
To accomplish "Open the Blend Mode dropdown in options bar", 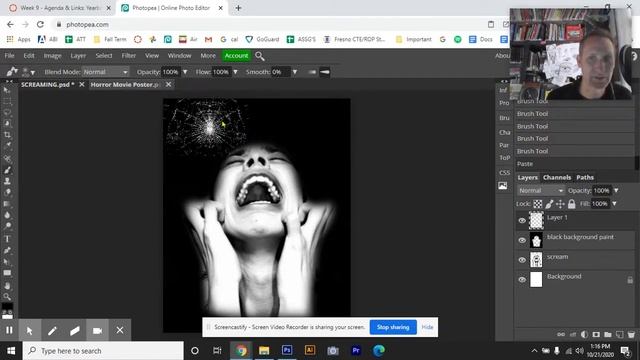I will pos(105,72).
